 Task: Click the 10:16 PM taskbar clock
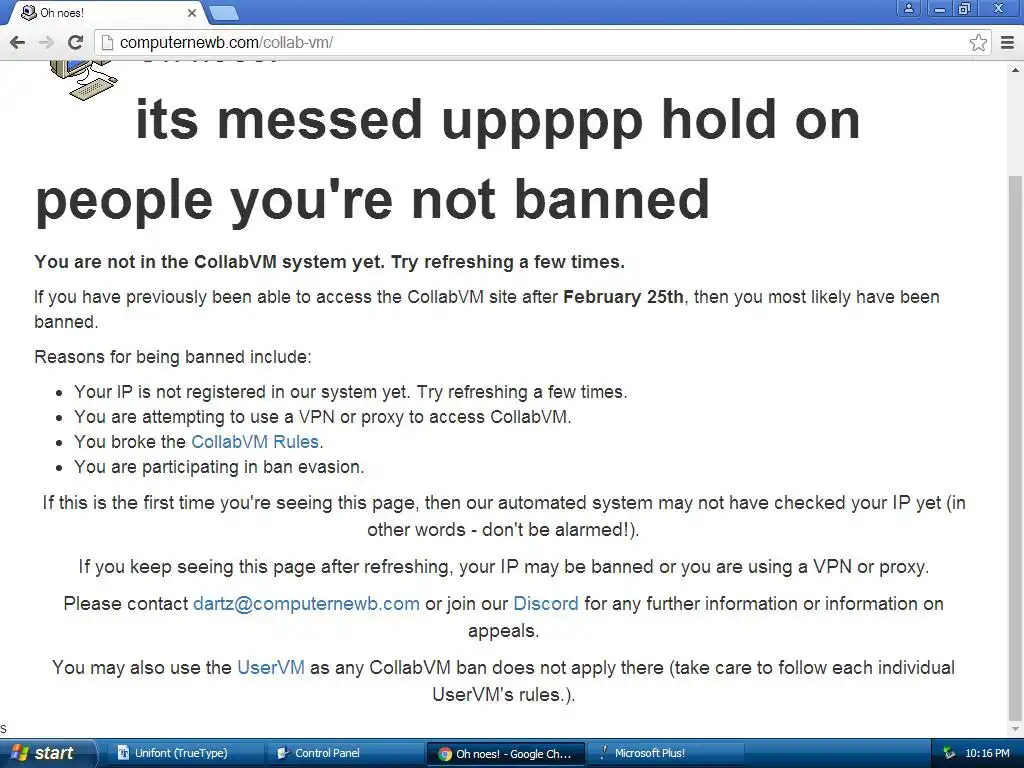[x=987, y=754]
